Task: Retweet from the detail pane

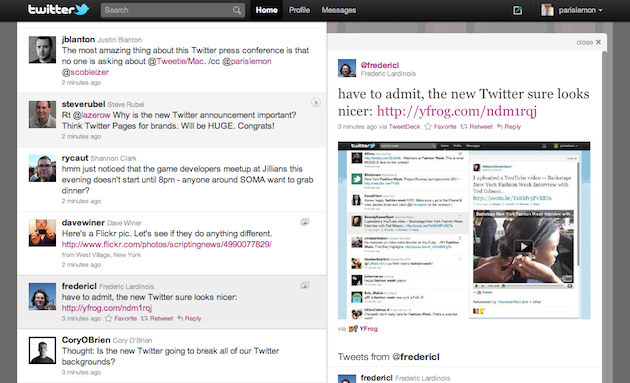Action: (x=477, y=127)
